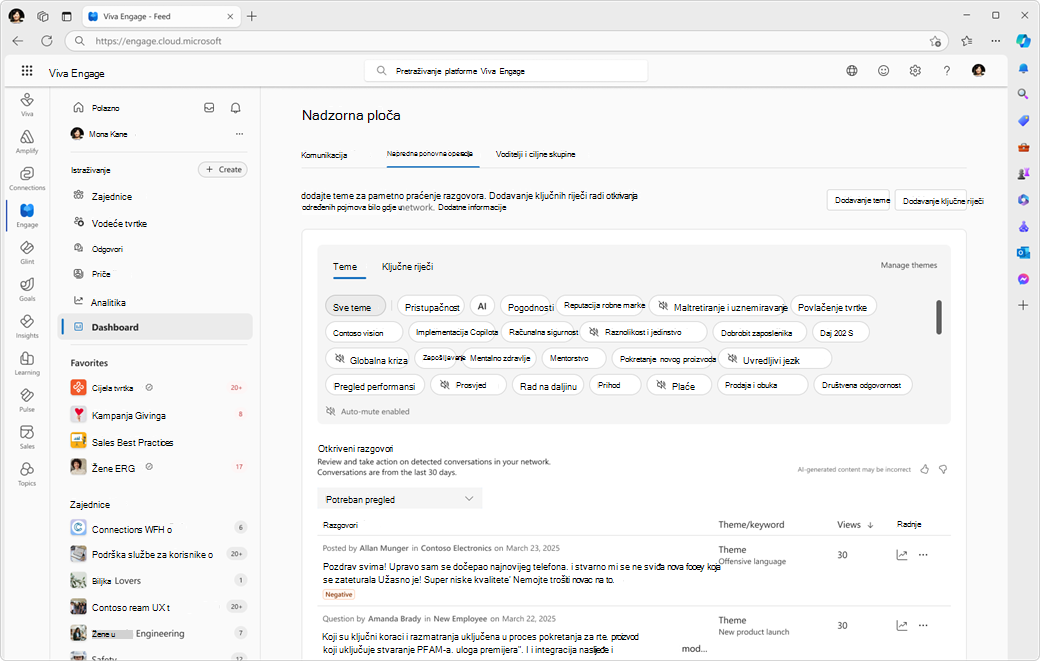The width and height of the screenshot is (1040, 661).
Task: Open the app launcher waffle icon
Action: pyautogui.click(x=27, y=71)
